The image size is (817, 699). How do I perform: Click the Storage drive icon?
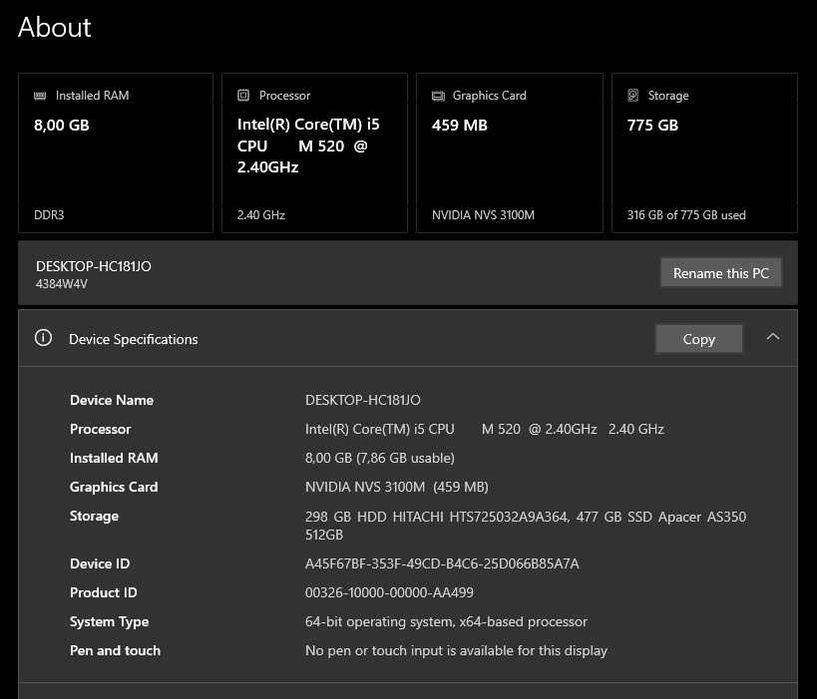[633, 95]
